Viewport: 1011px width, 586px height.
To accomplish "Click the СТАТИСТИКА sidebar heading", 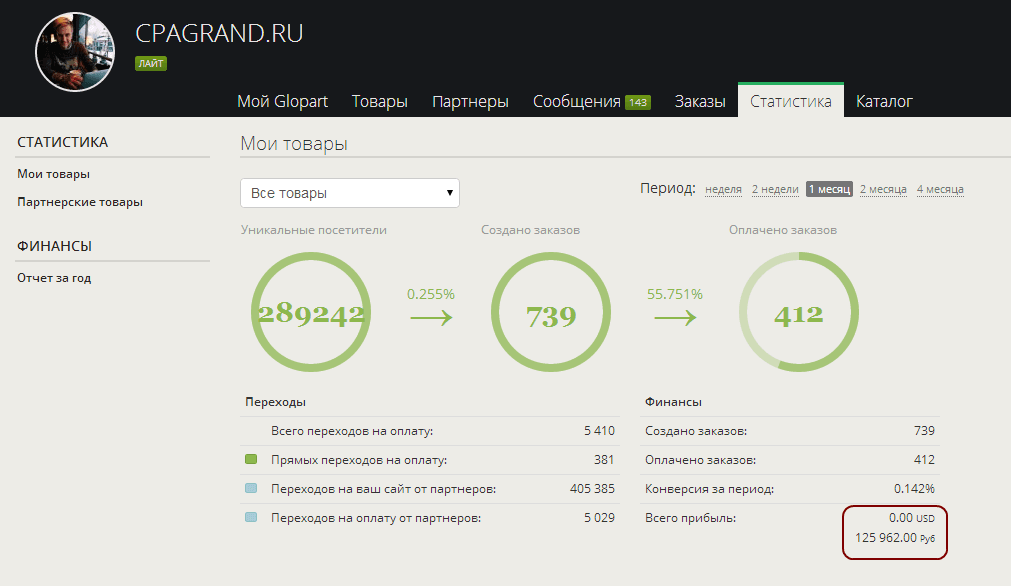I will point(63,142).
